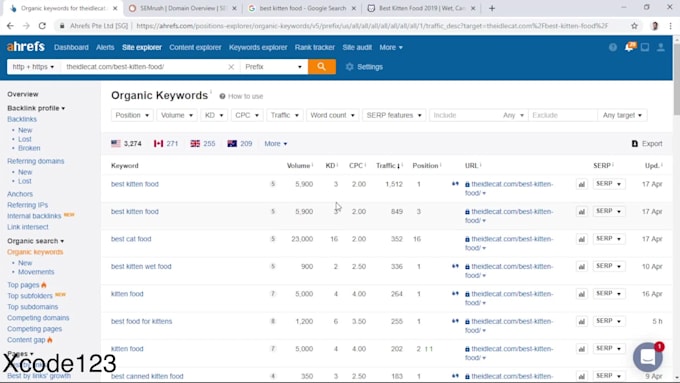Bookmark this page with star icon

634,26
